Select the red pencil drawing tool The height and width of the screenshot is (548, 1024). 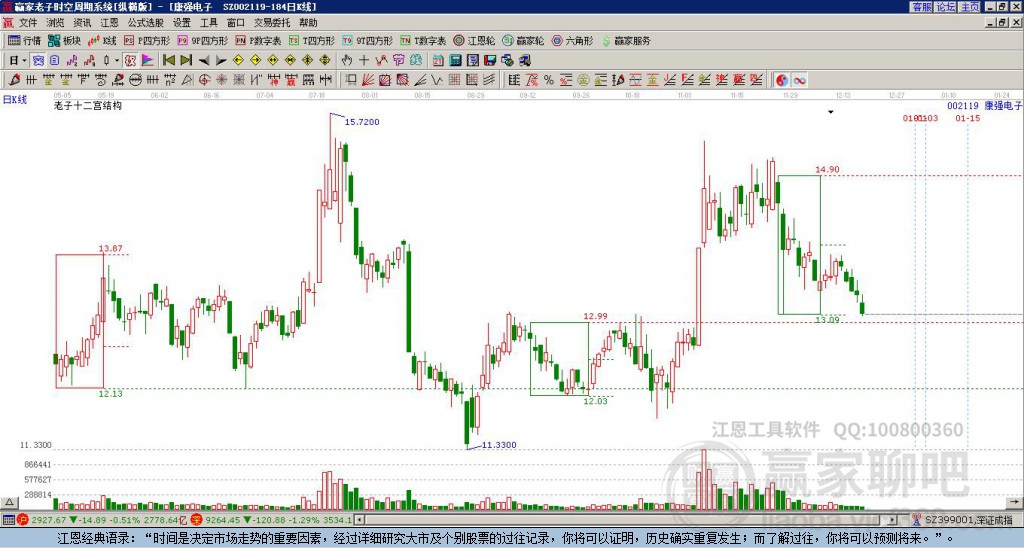tap(14, 80)
